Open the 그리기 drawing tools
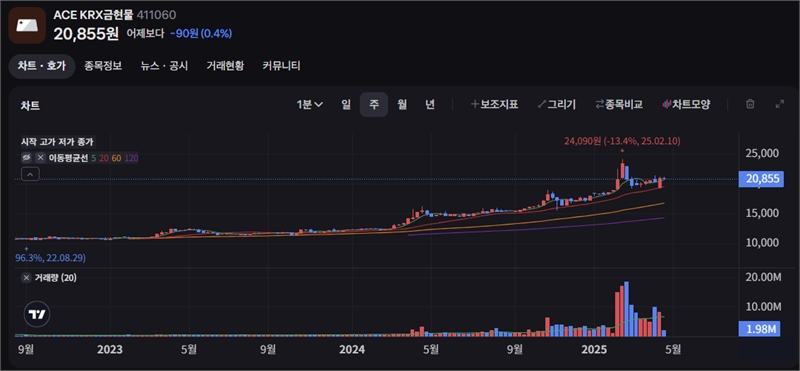The height and width of the screenshot is (371, 800). click(x=557, y=105)
